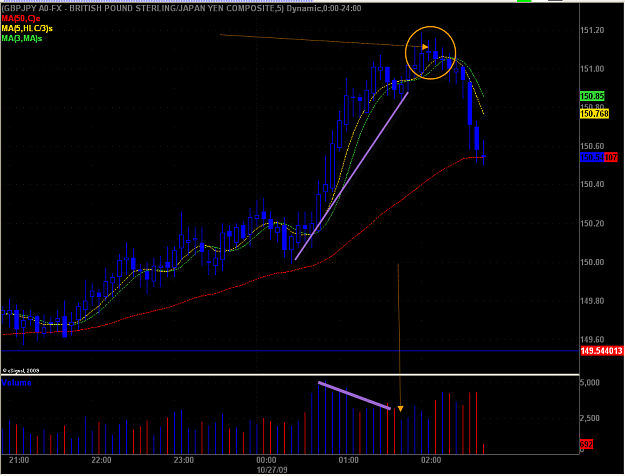Click the 150.00 price axis label
The width and height of the screenshot is (625, 476).
click(x=592, y=262)
